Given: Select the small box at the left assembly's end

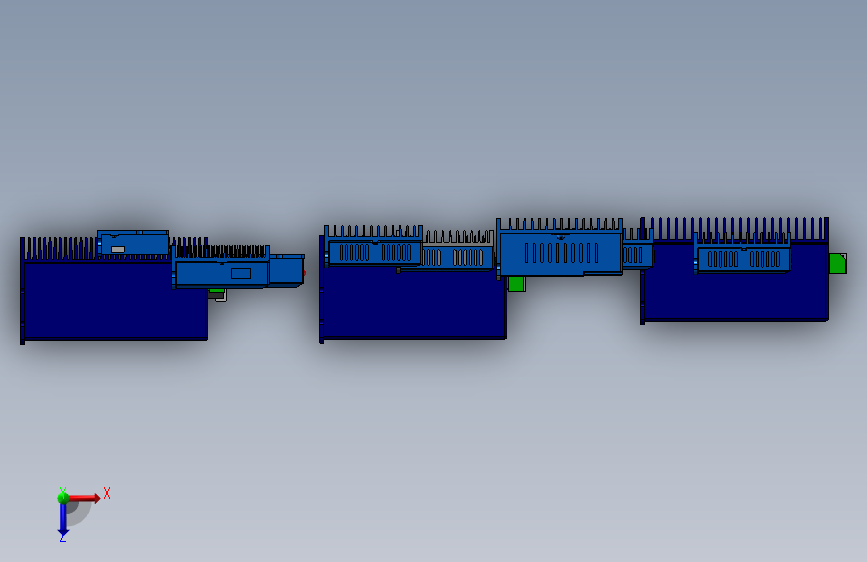Looking at the screenshot, I should click(x=286, y=270).
